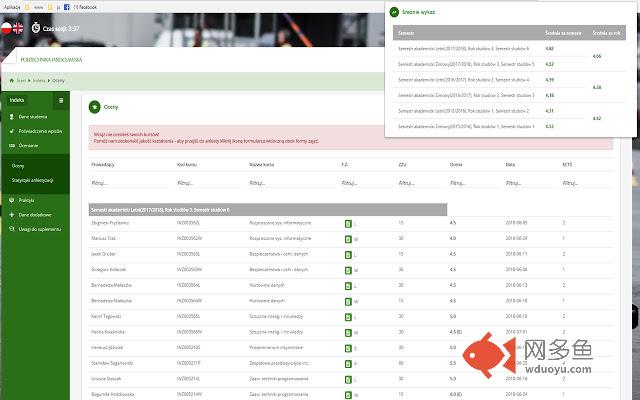The height and width of the screenshot is (400, 640).
Task: Click the Oceniane sidebar icon
Action: click(x=11, y=145)
